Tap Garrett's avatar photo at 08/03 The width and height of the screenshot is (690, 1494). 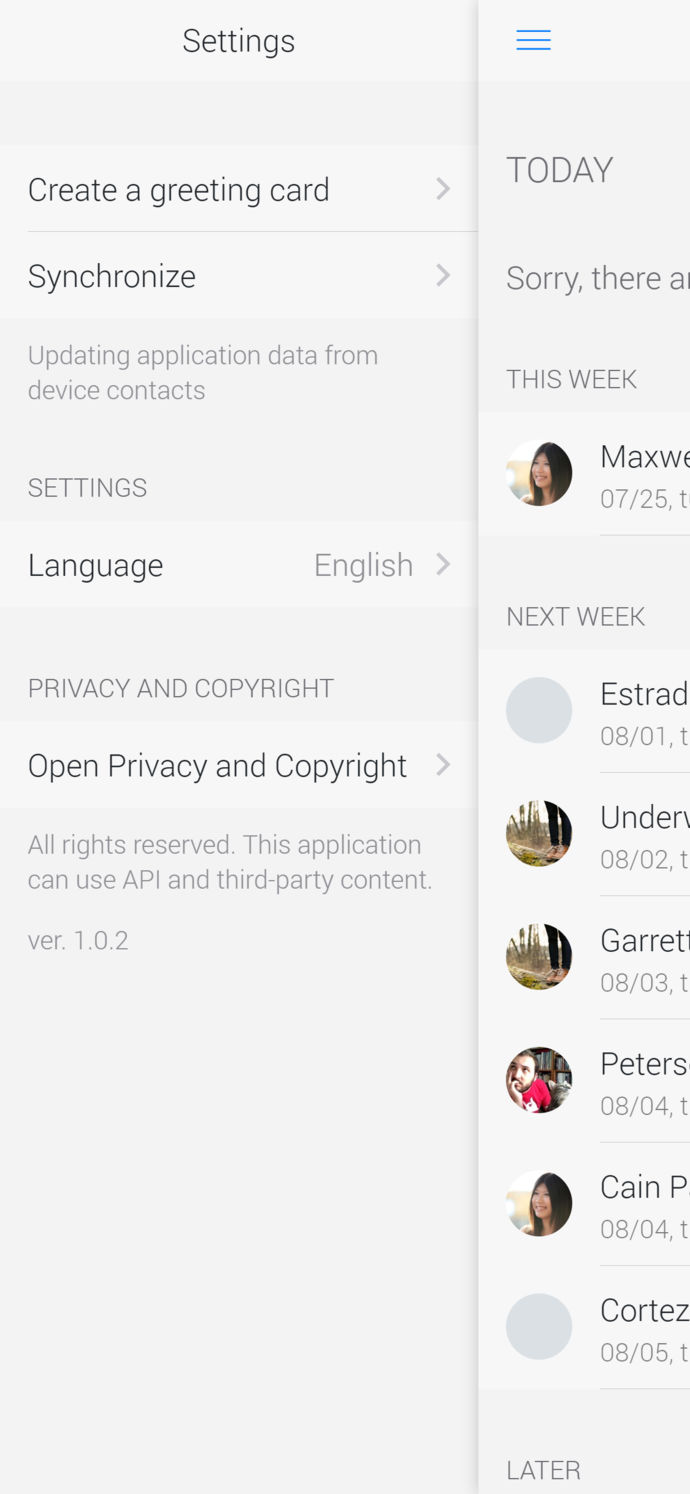539,957
